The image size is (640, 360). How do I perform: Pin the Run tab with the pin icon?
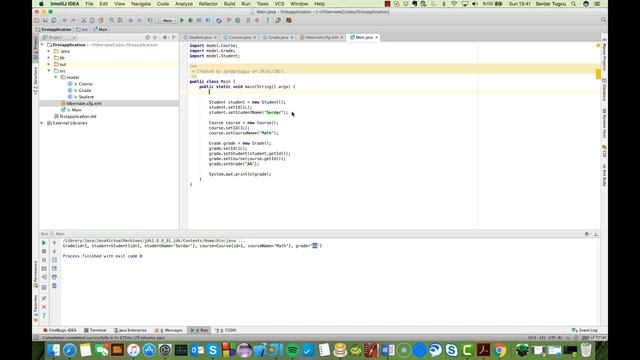pos(44,298)
